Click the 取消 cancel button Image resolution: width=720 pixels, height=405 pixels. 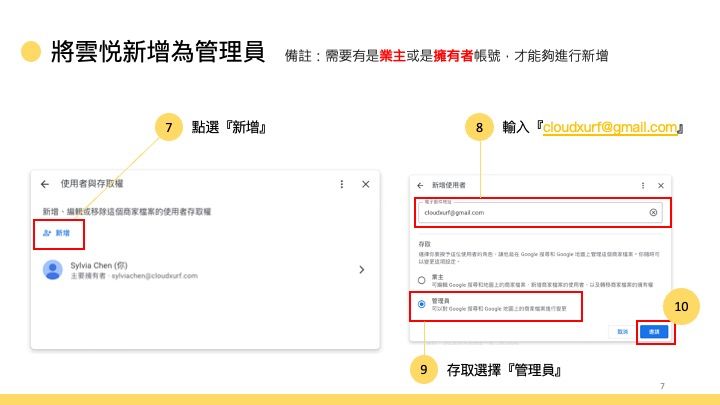coord(622,331)
